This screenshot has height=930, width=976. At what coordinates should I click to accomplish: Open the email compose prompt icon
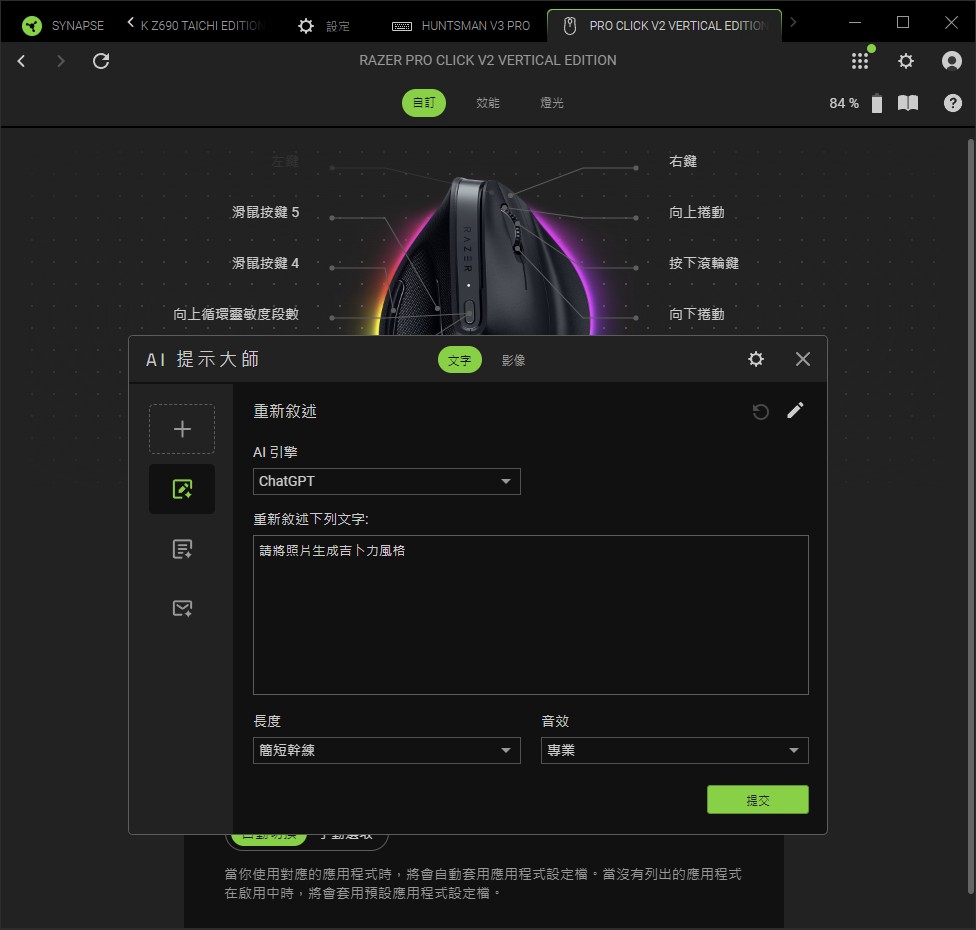(x=182, y=608)
